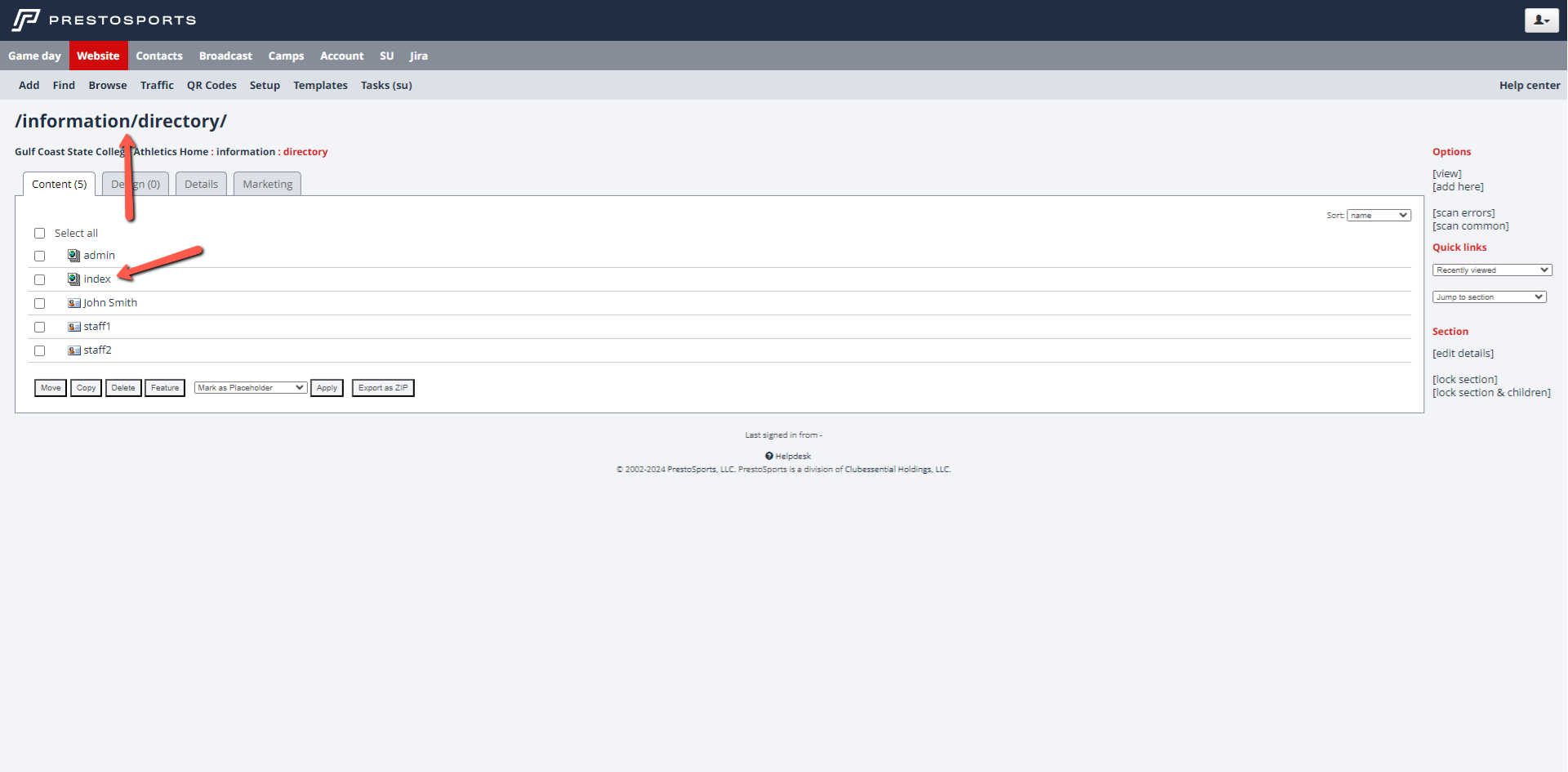The image size is (1568, 772).
Task: Click the [lock section] link
Action: [x=1465, y=380]
